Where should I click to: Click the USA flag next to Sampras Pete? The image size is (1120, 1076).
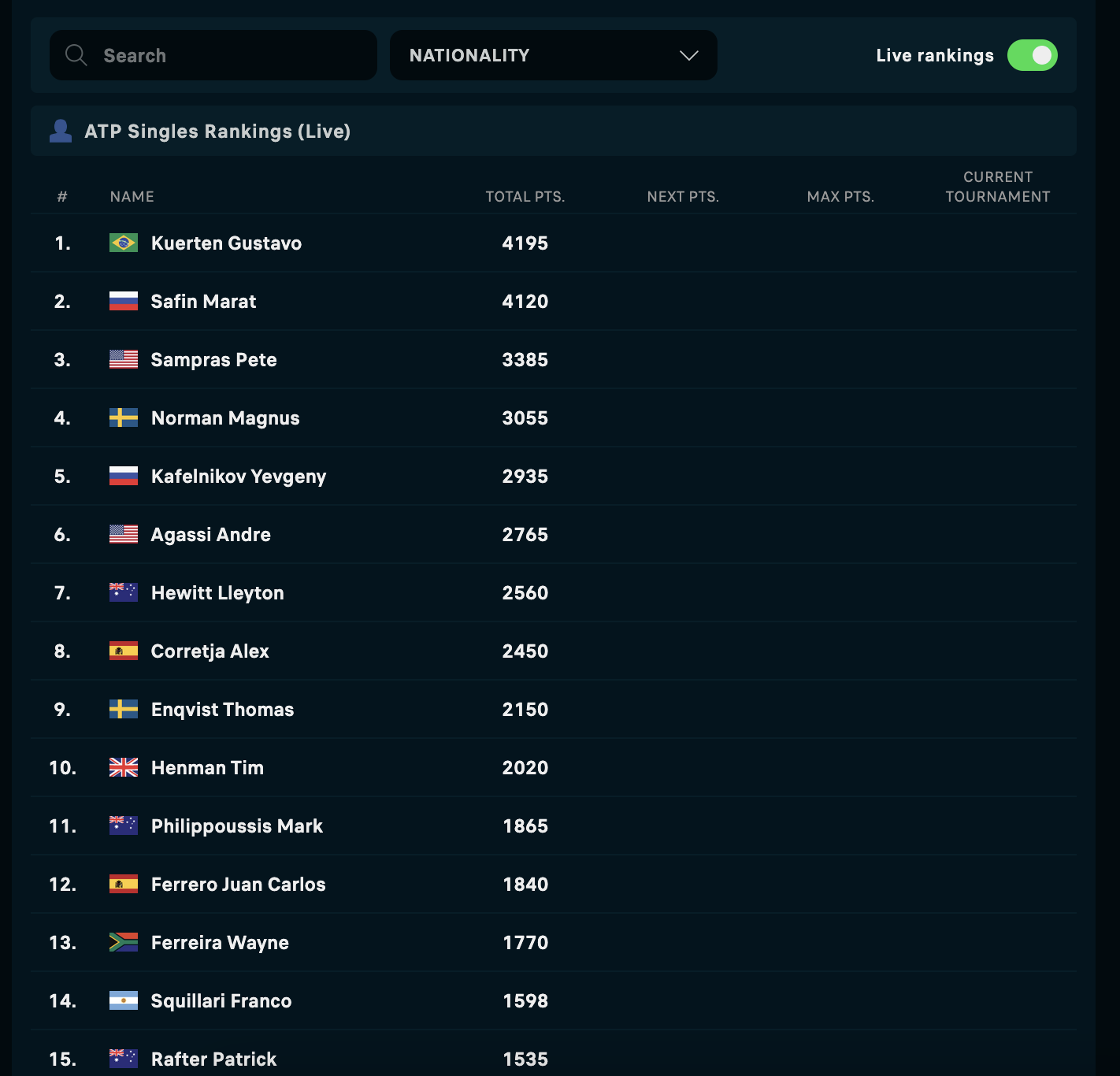(x=124, y=359)
